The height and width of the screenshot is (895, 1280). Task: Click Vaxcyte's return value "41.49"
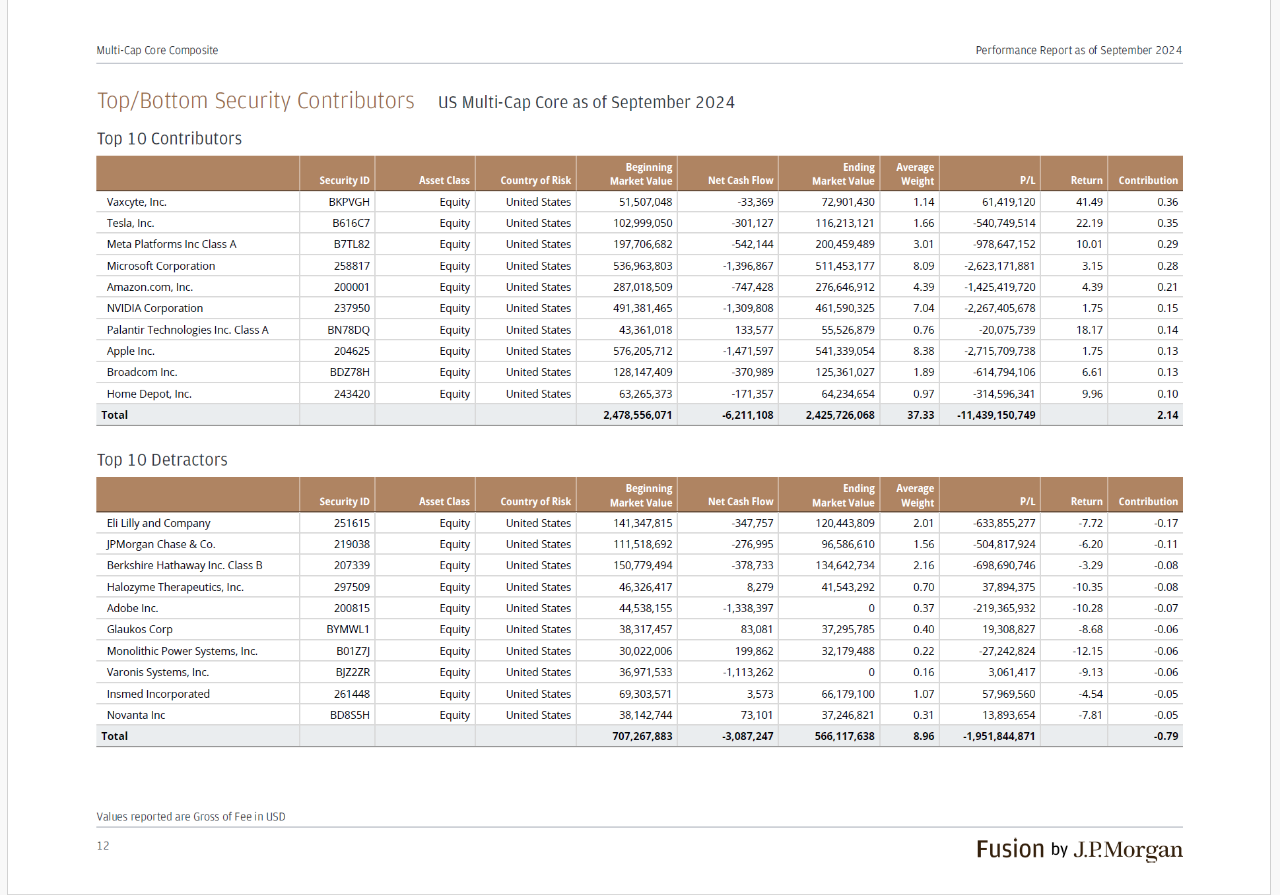point(1088,202)
